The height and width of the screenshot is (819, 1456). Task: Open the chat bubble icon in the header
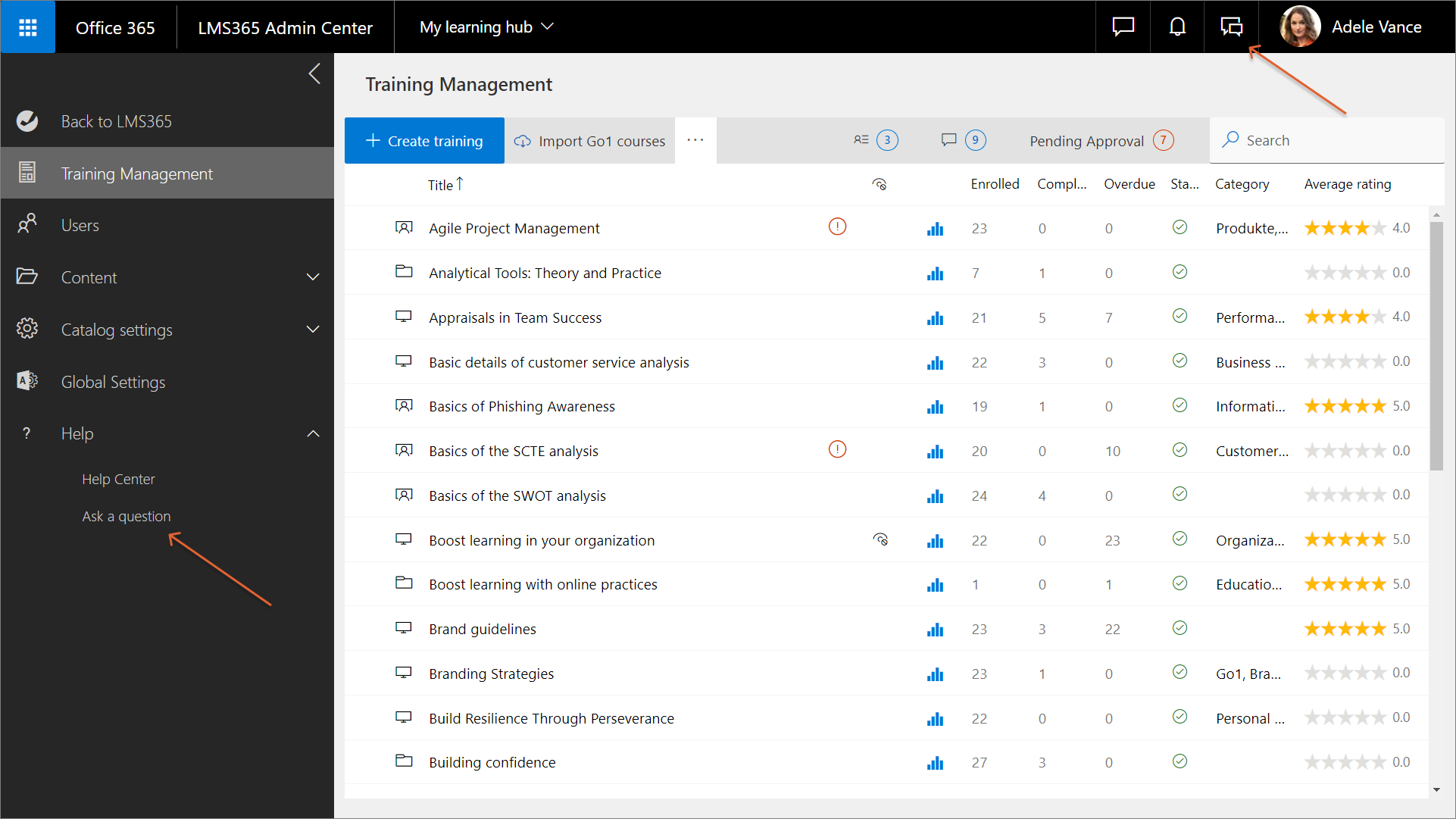(x=1123, y=27)
